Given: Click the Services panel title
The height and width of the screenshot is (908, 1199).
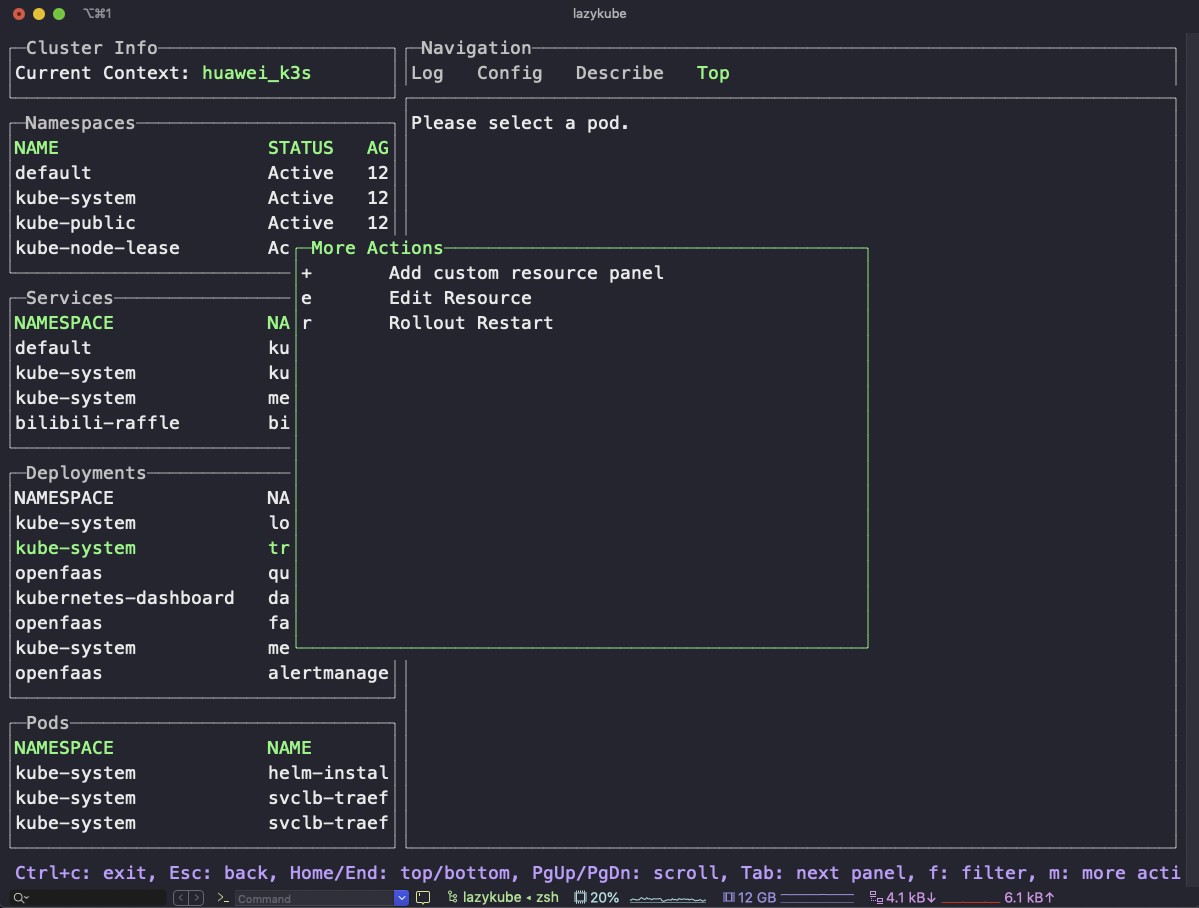Looking at the screenshot, I should [x=69, y=298].
